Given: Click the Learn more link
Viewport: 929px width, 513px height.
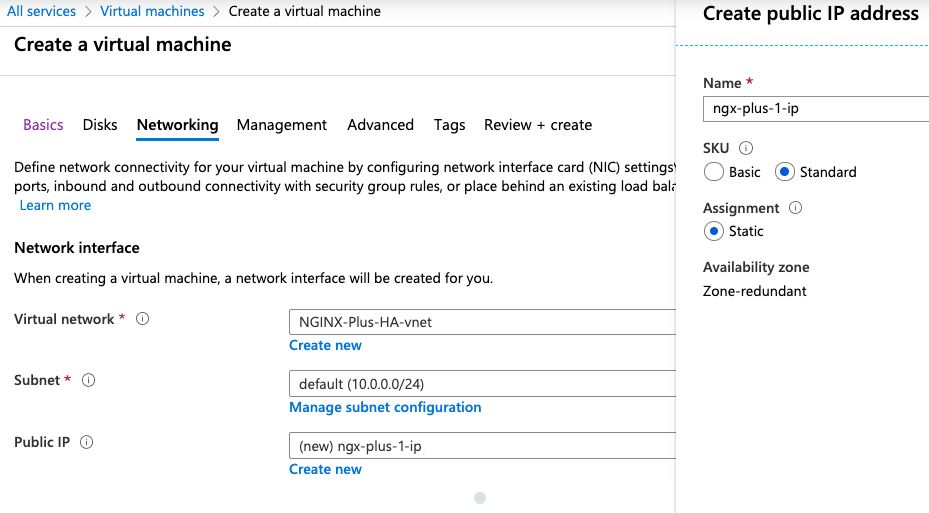Looking at the screenshot, I should [x=55, y=206].
